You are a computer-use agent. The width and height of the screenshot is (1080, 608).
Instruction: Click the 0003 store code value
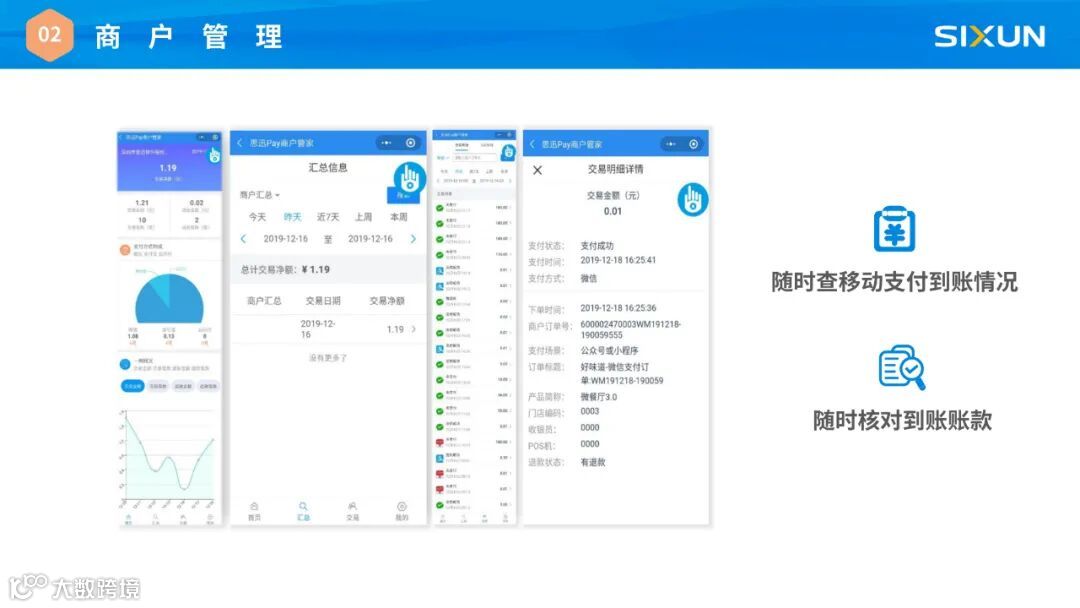(590, 411)
